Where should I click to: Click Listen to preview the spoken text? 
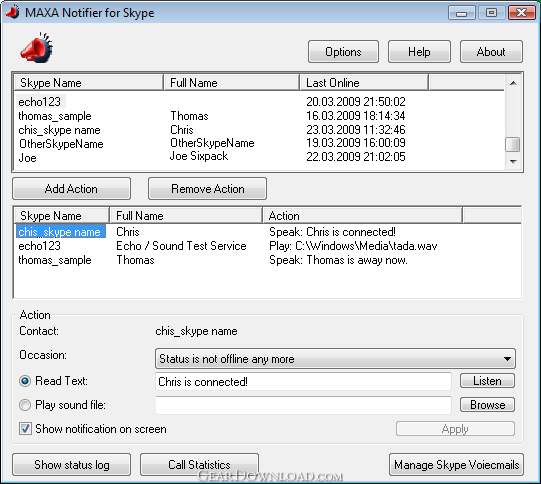coord(487,381)
